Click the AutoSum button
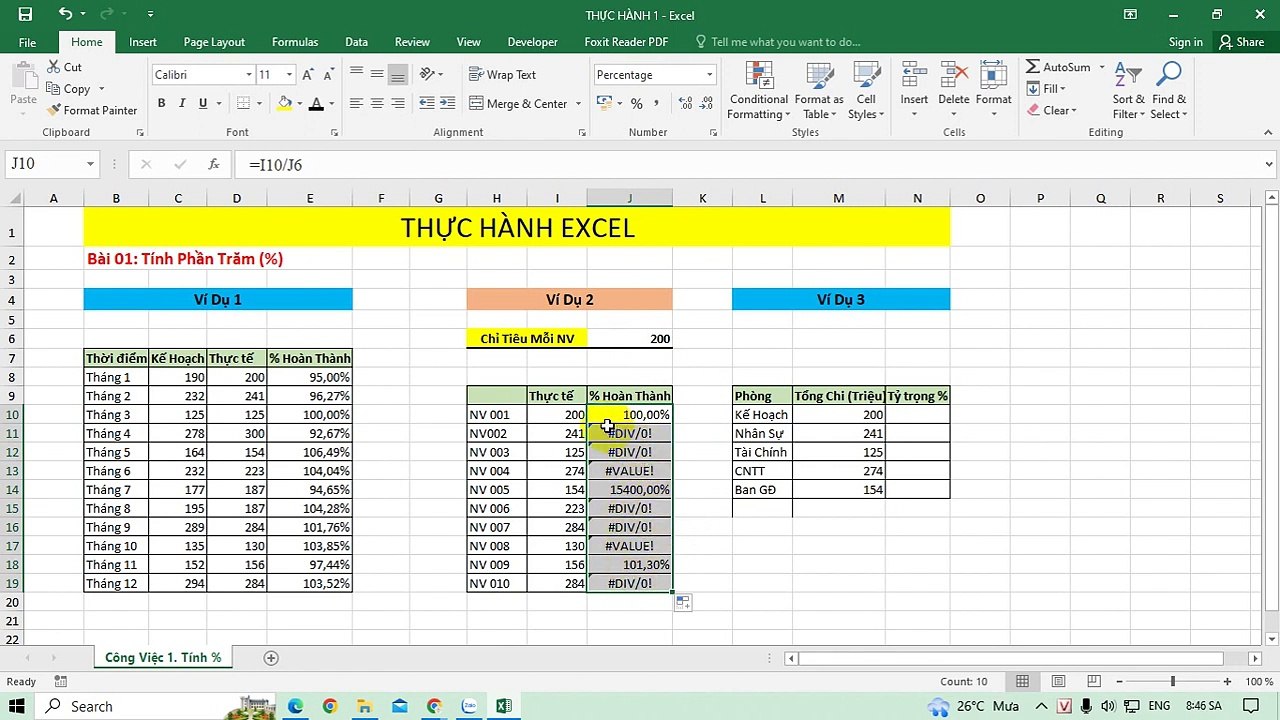Screen dimensions: 1280x720 [1058, 67]
